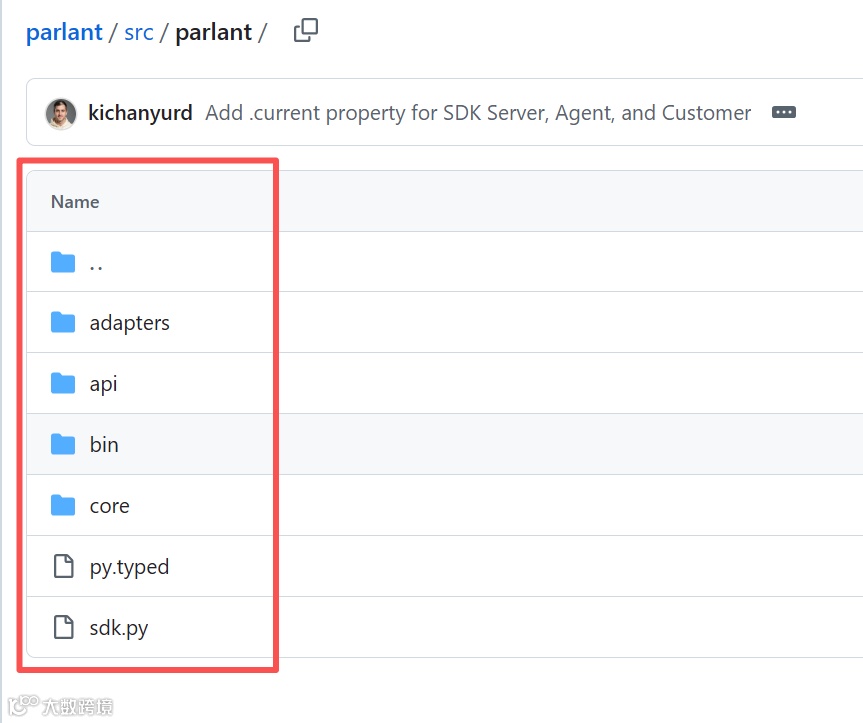Open kichanyurd's user profile link
Image resolution: width=863 pixels, height=723 pixels.
click(x=140, y=113)
